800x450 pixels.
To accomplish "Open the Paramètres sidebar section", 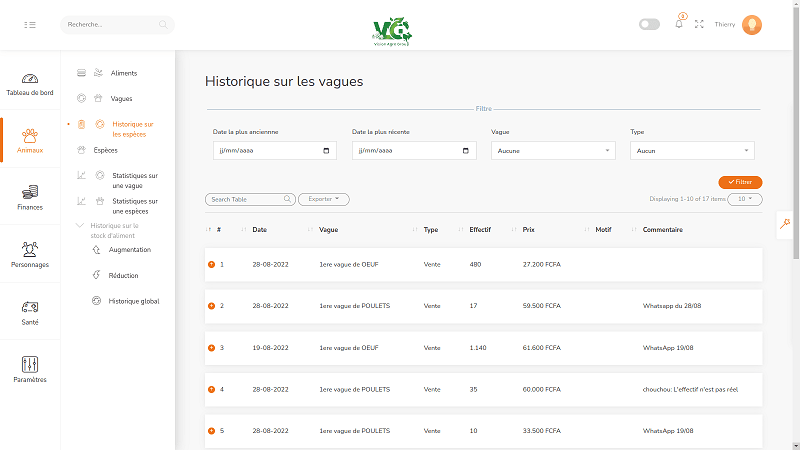I will coord(30,369).
